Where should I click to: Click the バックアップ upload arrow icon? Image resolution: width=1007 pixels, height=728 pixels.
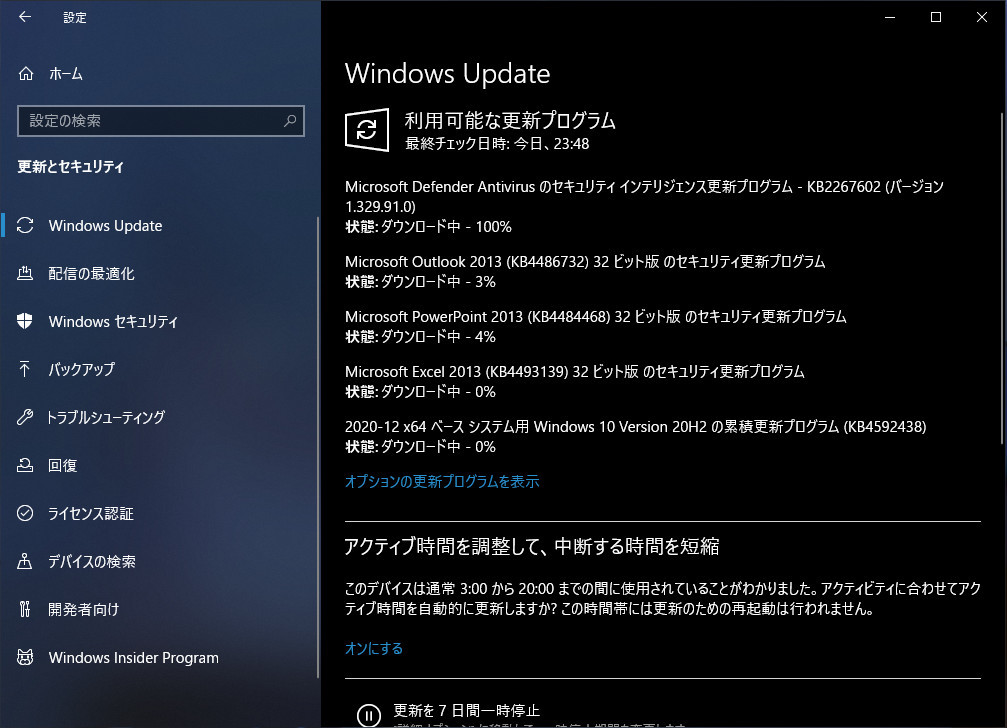tap(25, 369)
